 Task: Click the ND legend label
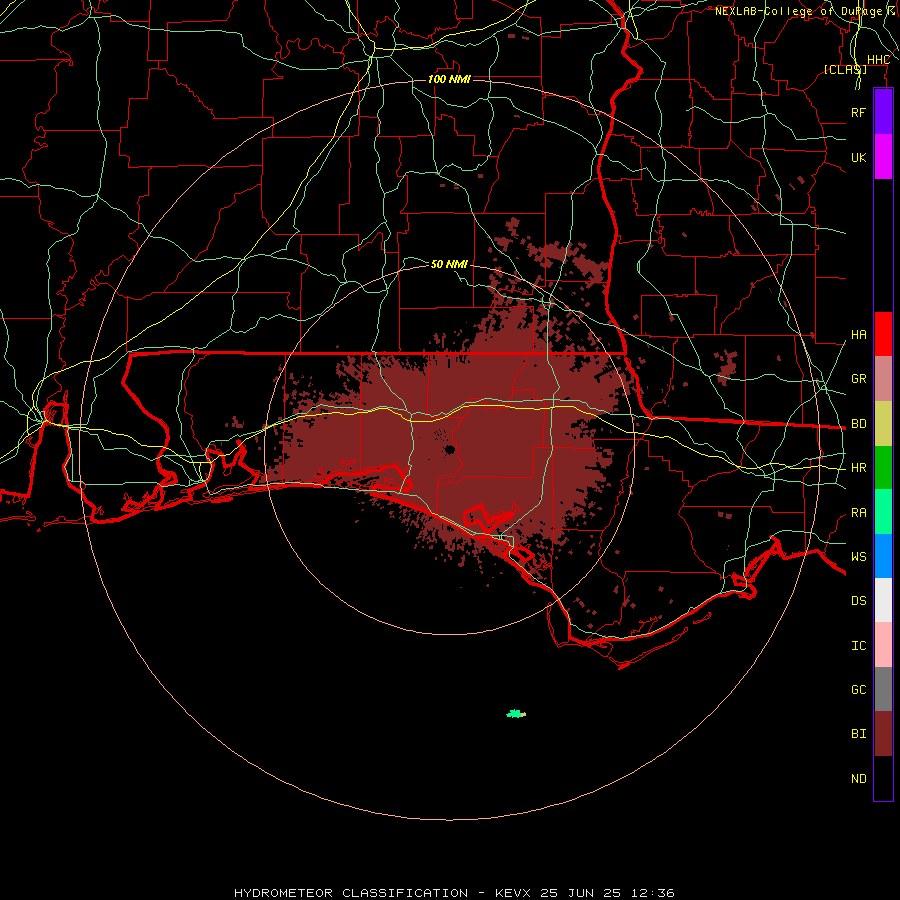858,779
